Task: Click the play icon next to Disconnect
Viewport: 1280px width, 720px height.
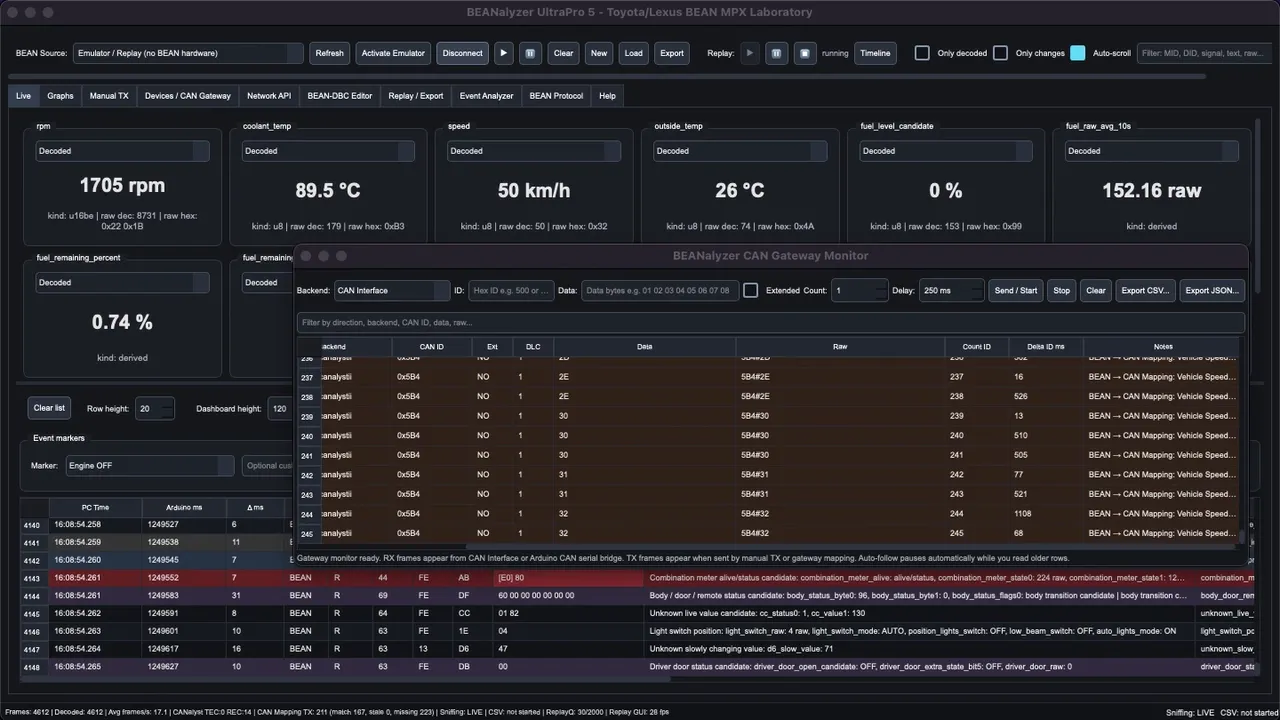Action: 504,53
